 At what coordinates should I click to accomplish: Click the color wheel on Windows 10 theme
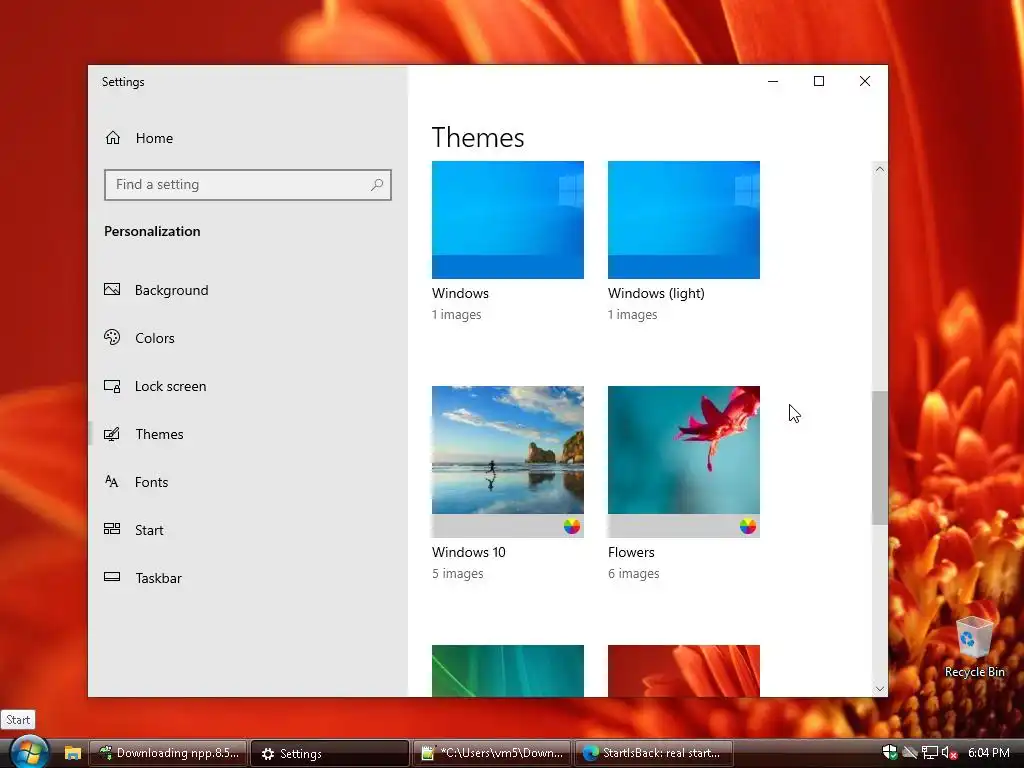click(572, 526)
